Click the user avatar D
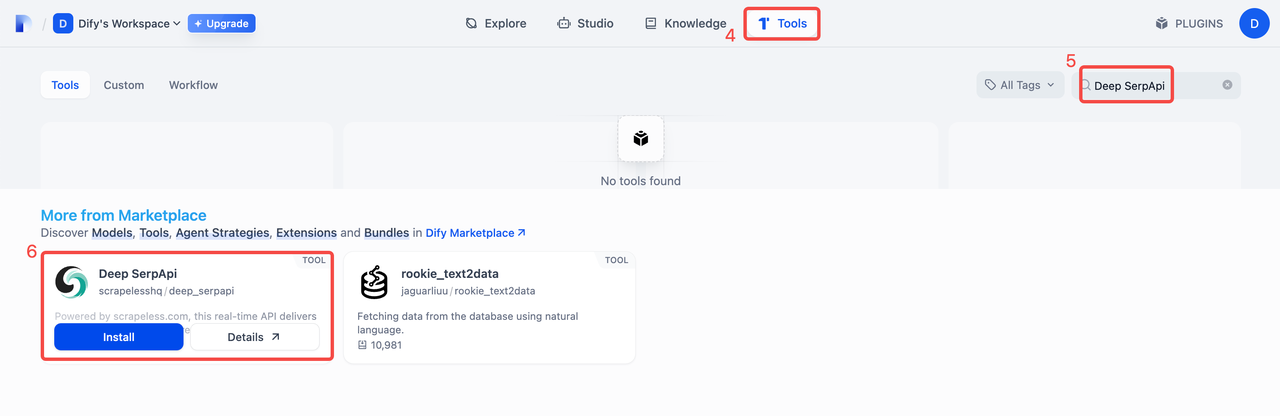Screen dimensions: 1280x416 [x=1254, y=23]
